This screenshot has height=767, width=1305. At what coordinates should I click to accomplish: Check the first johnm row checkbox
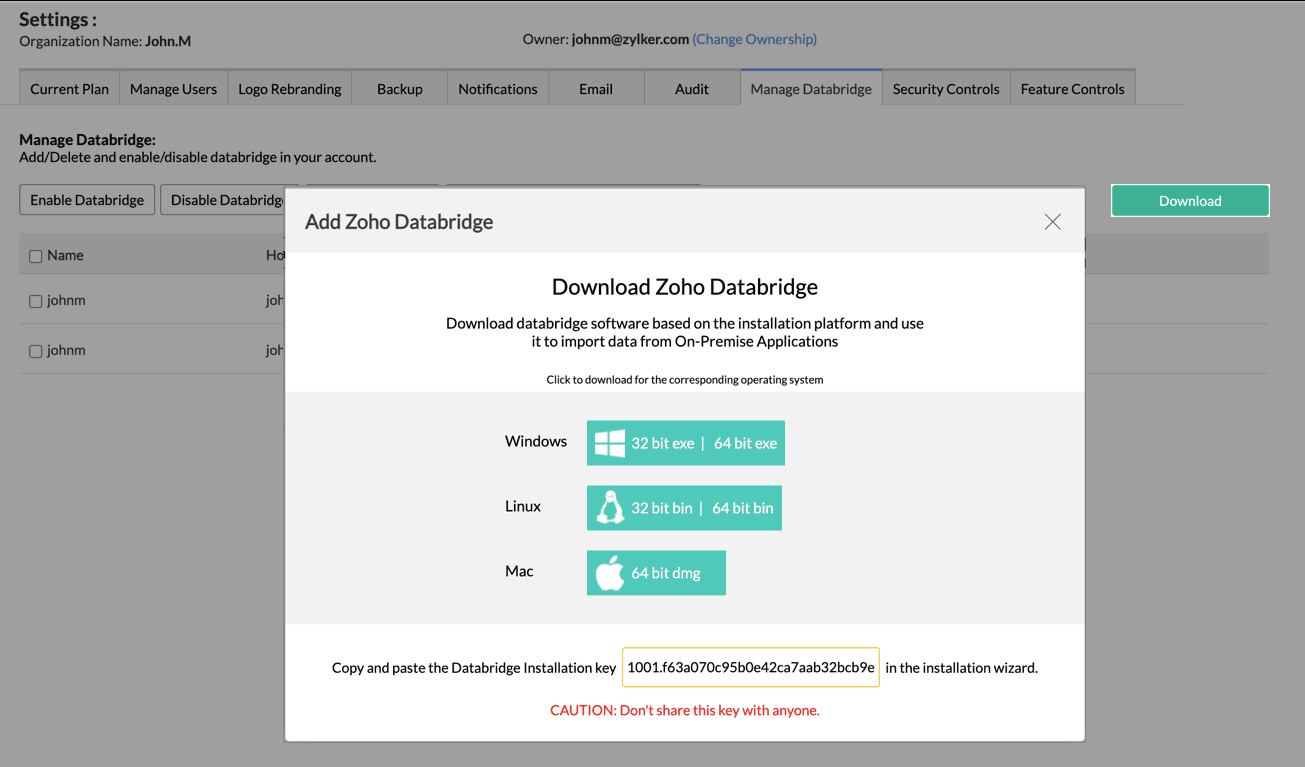tap(36, 301)
